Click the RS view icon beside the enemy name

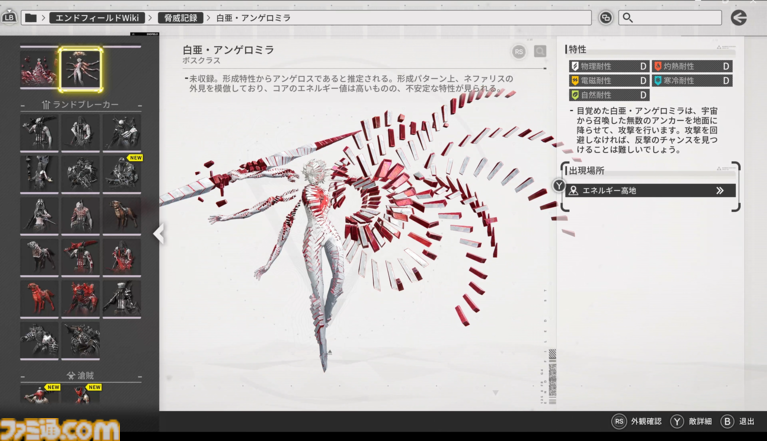click(519, 52)
